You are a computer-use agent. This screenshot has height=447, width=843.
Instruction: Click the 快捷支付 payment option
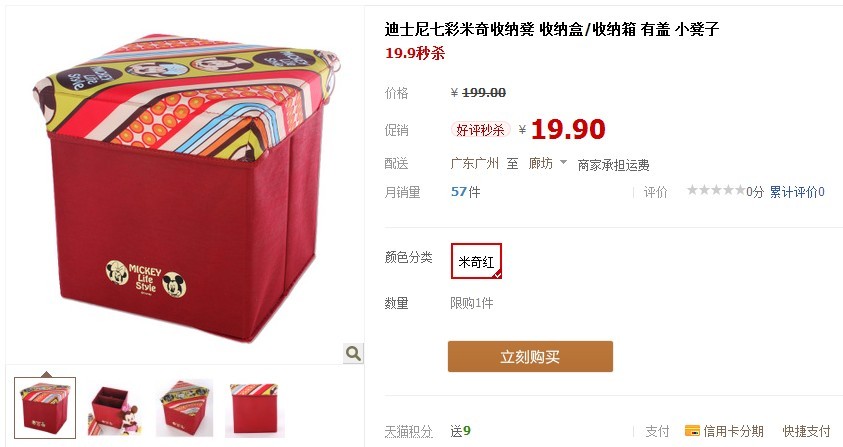pos(806,431)
